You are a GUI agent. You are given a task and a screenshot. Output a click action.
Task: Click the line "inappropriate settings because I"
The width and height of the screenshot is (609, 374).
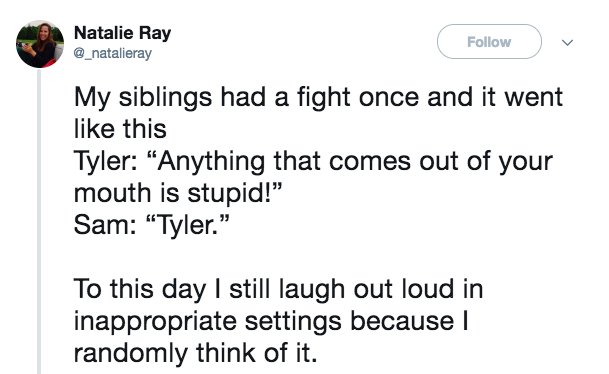tap(271, 322)
